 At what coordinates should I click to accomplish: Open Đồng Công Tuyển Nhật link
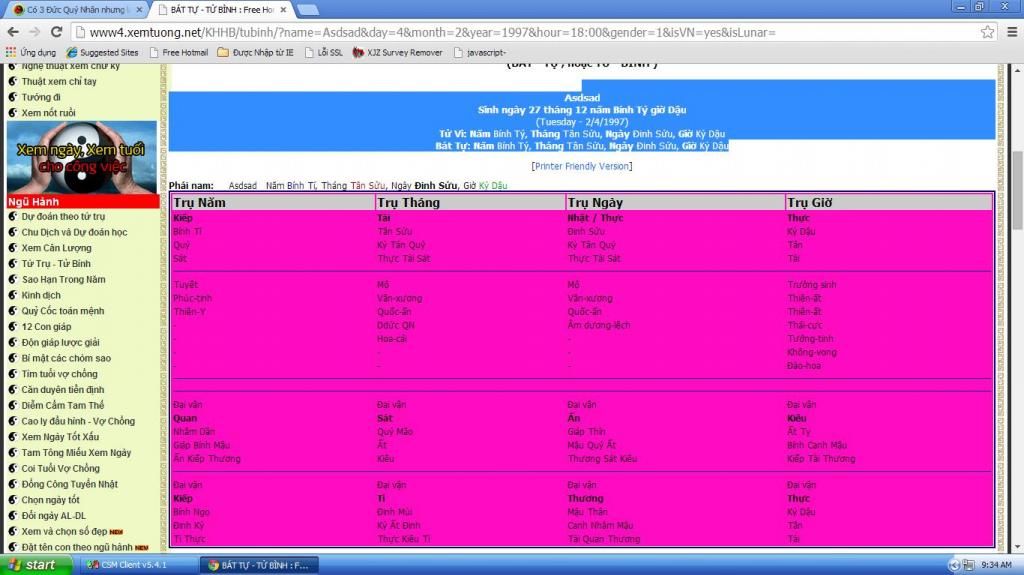70,484
